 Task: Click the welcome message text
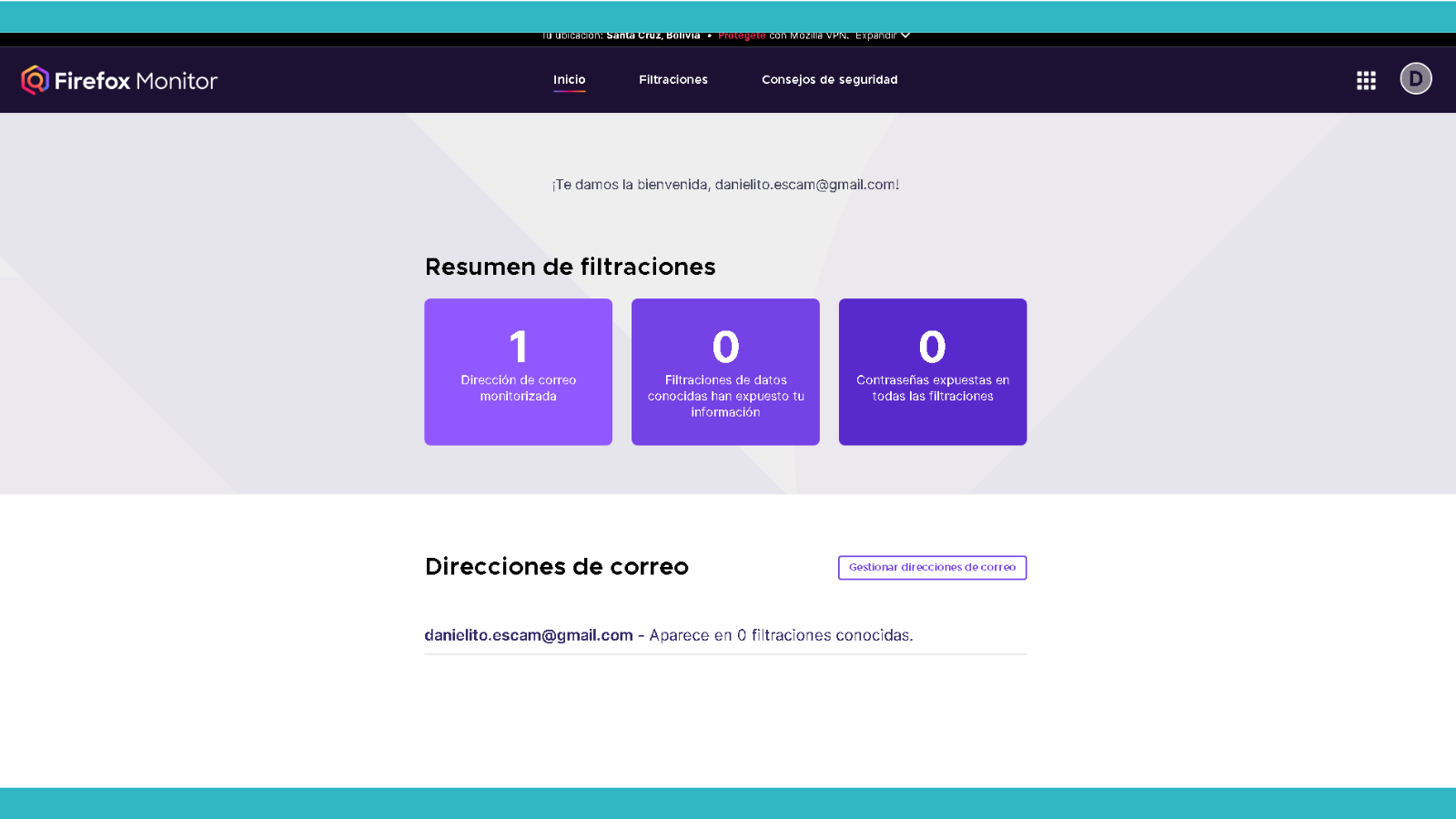[x=725, y=185]
